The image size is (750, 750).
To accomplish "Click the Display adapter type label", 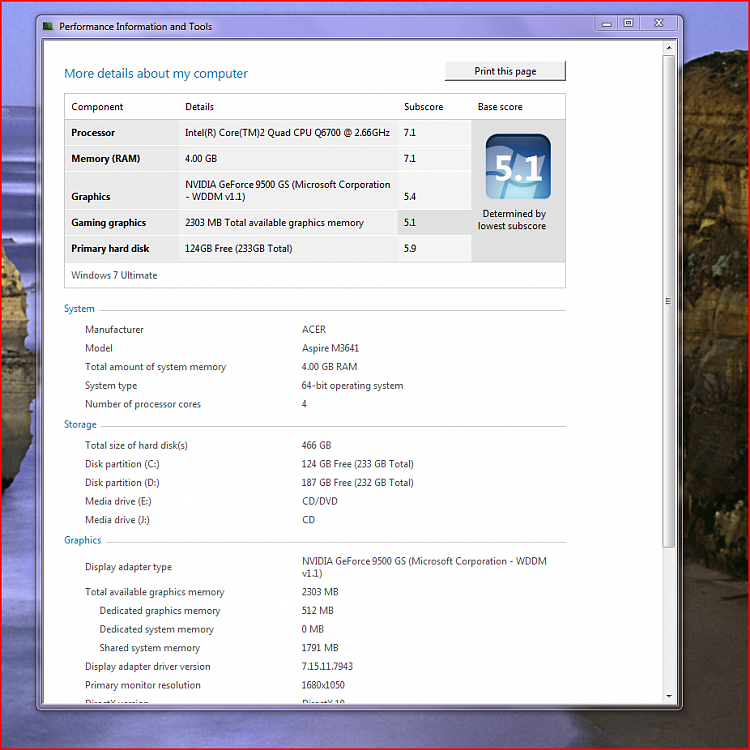I will pyautogui.click(x=128, y=567).
